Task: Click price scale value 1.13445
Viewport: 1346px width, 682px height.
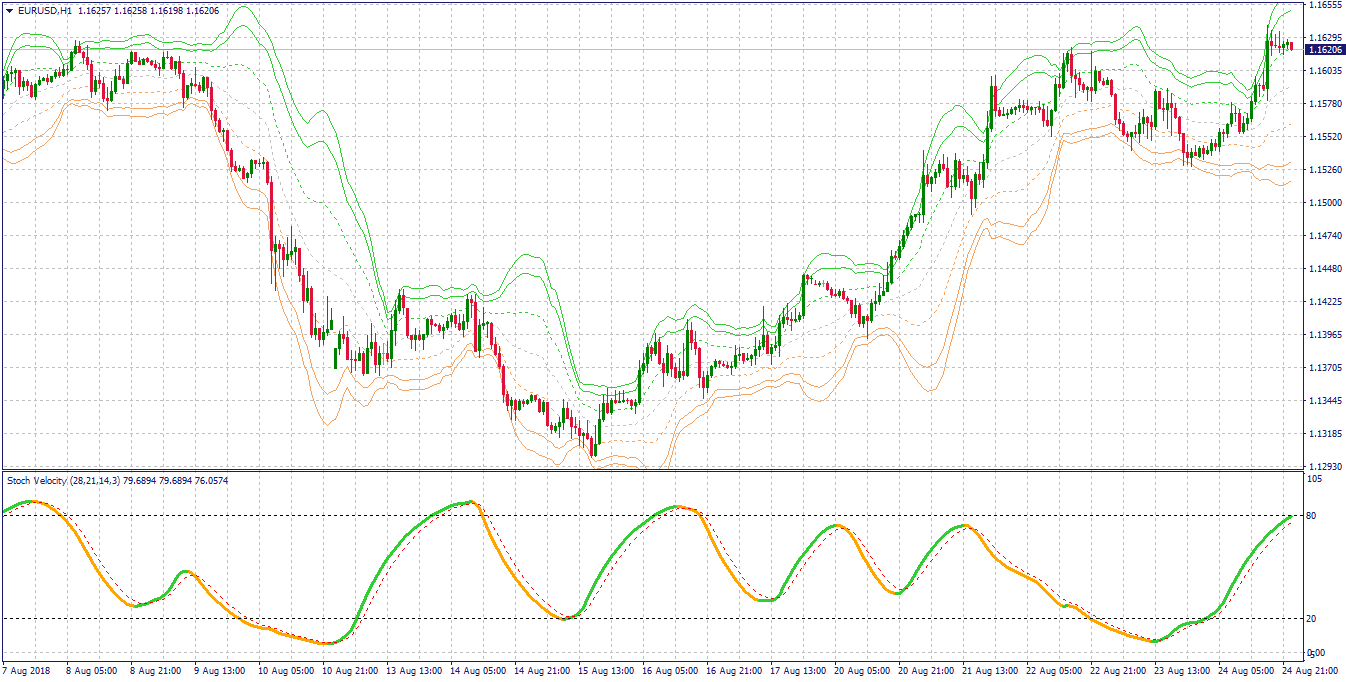Action: click(x=1325, y=401)
